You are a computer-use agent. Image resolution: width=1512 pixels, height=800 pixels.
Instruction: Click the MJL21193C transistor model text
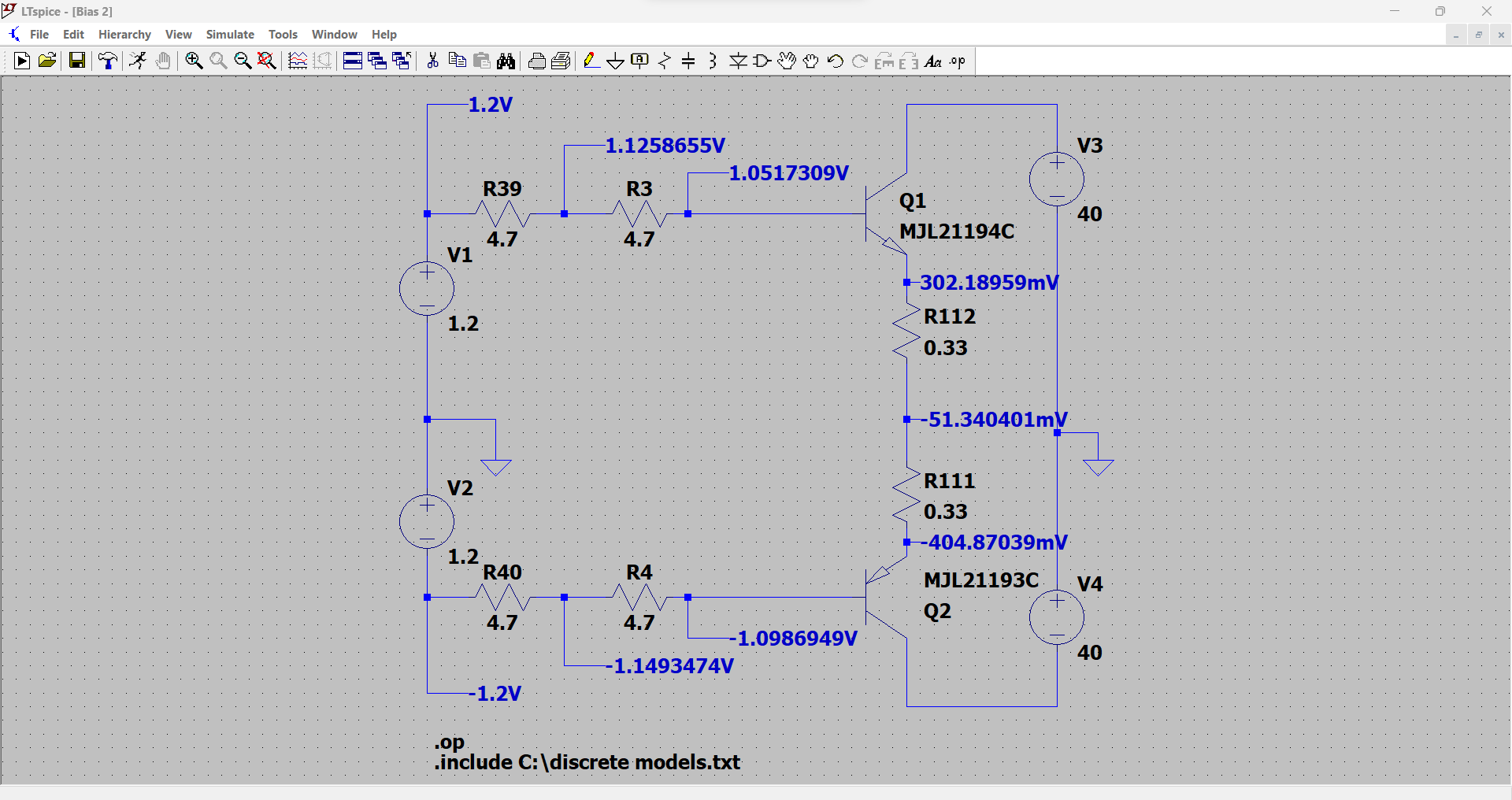[x=981, y=580]
